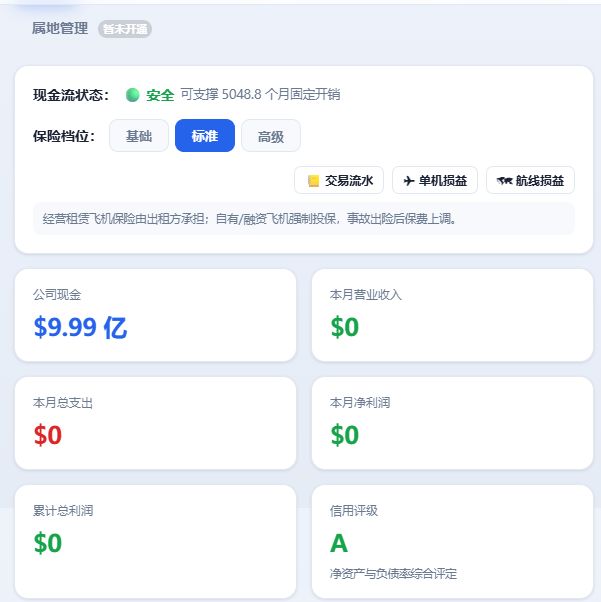Click the 信用评级 A rating
The image size is (601, 602).
click(x=339, y=543)
